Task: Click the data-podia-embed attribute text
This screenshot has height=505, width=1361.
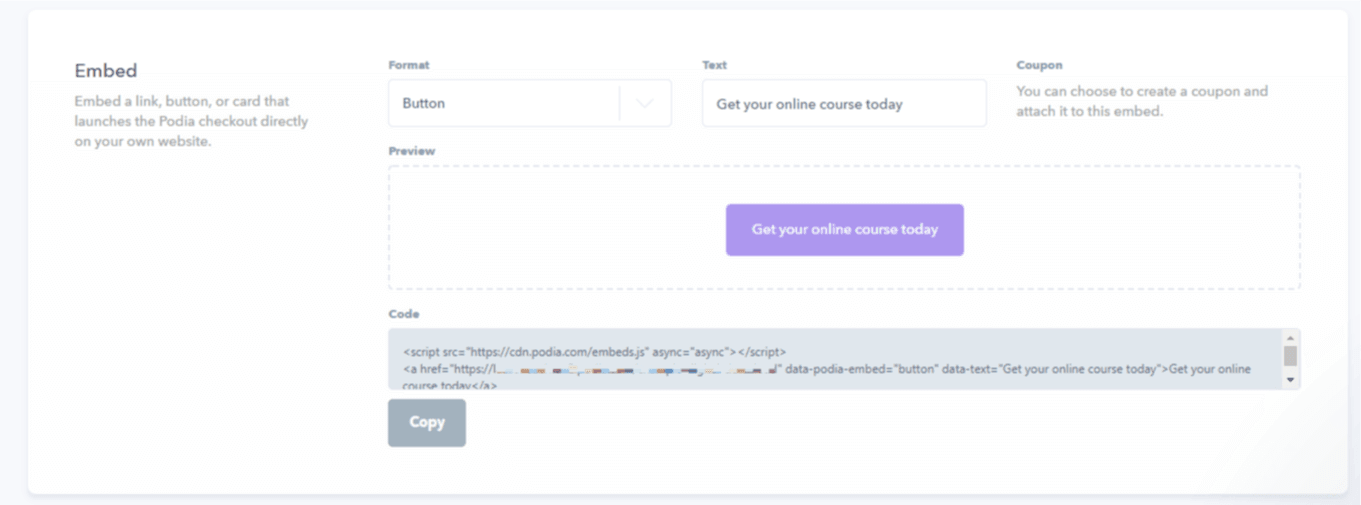Action: pos(861,369)
